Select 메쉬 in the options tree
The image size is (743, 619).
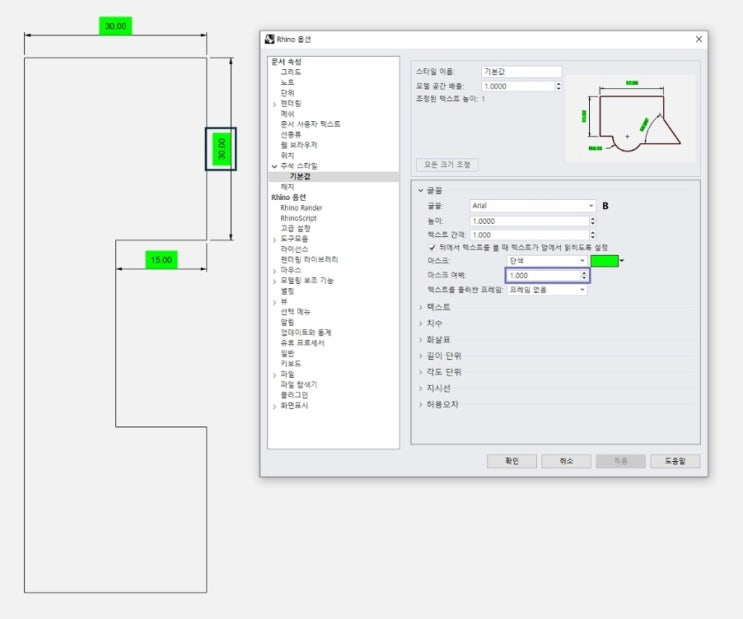coord(287,114)
